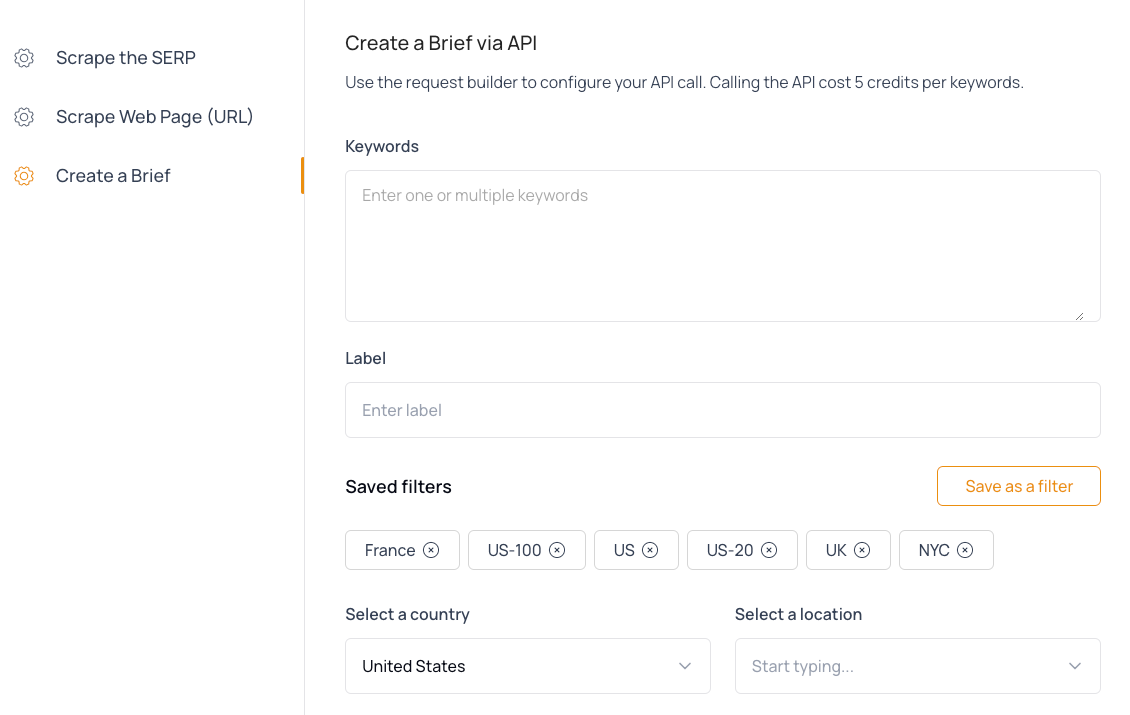Image resolution: width=1130 pixels, height=715 pixels.
Task: Remove the US-20 saved filter
Action: (x=769, y=549)
